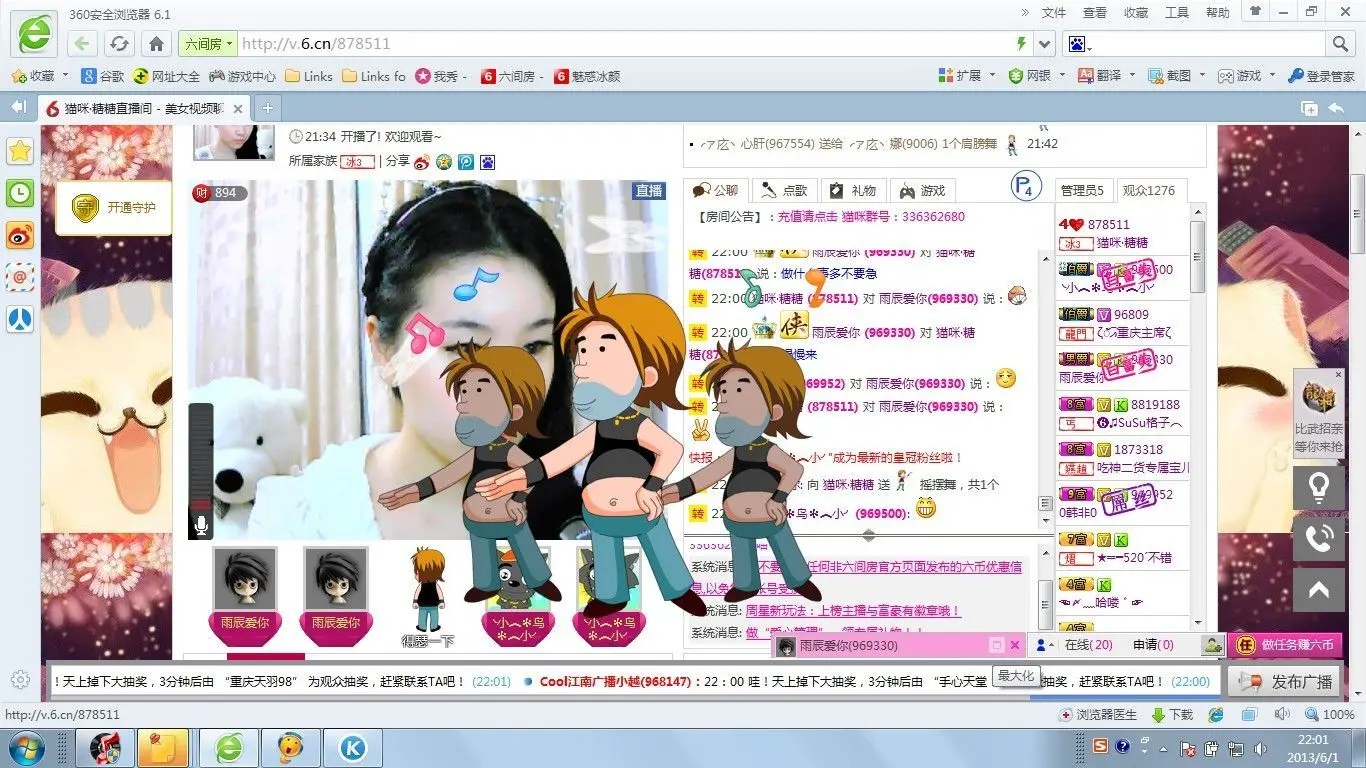Open the 文件 menu

[x=1054, y=13]
